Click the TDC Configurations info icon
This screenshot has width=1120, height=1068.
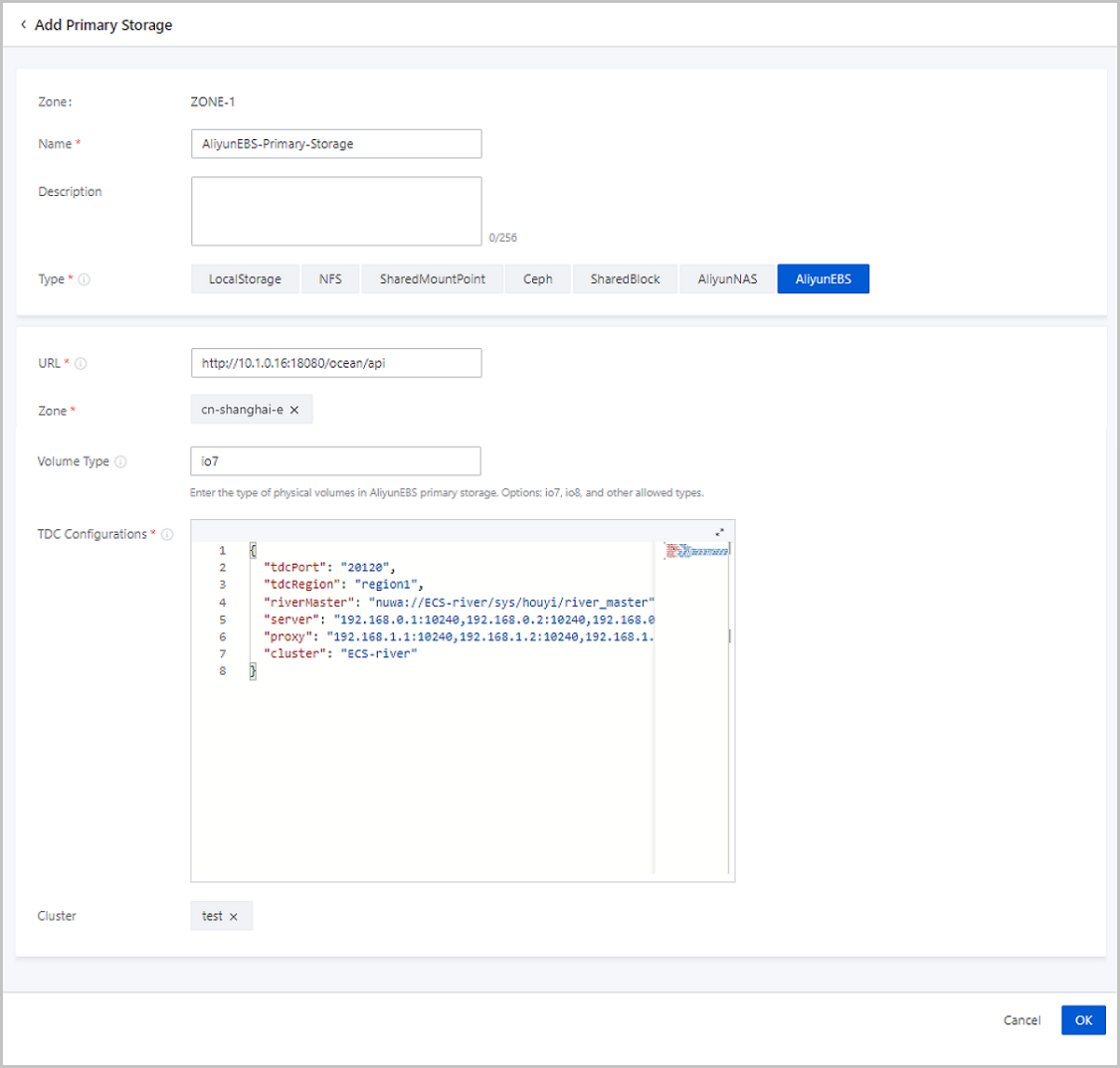(167, 534)
